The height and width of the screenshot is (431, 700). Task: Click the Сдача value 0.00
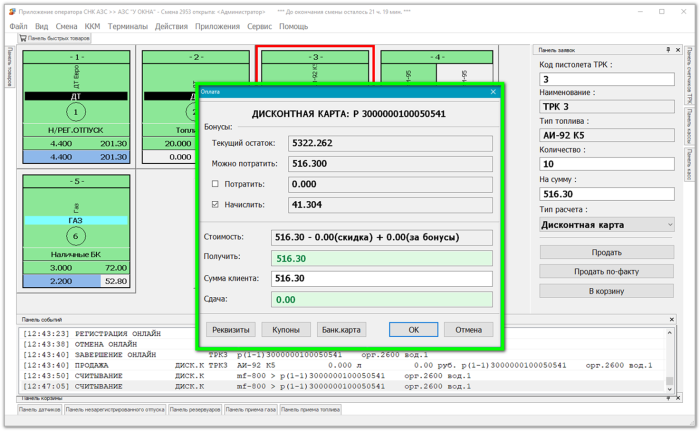pyautogui.click(x=382, y=300)
